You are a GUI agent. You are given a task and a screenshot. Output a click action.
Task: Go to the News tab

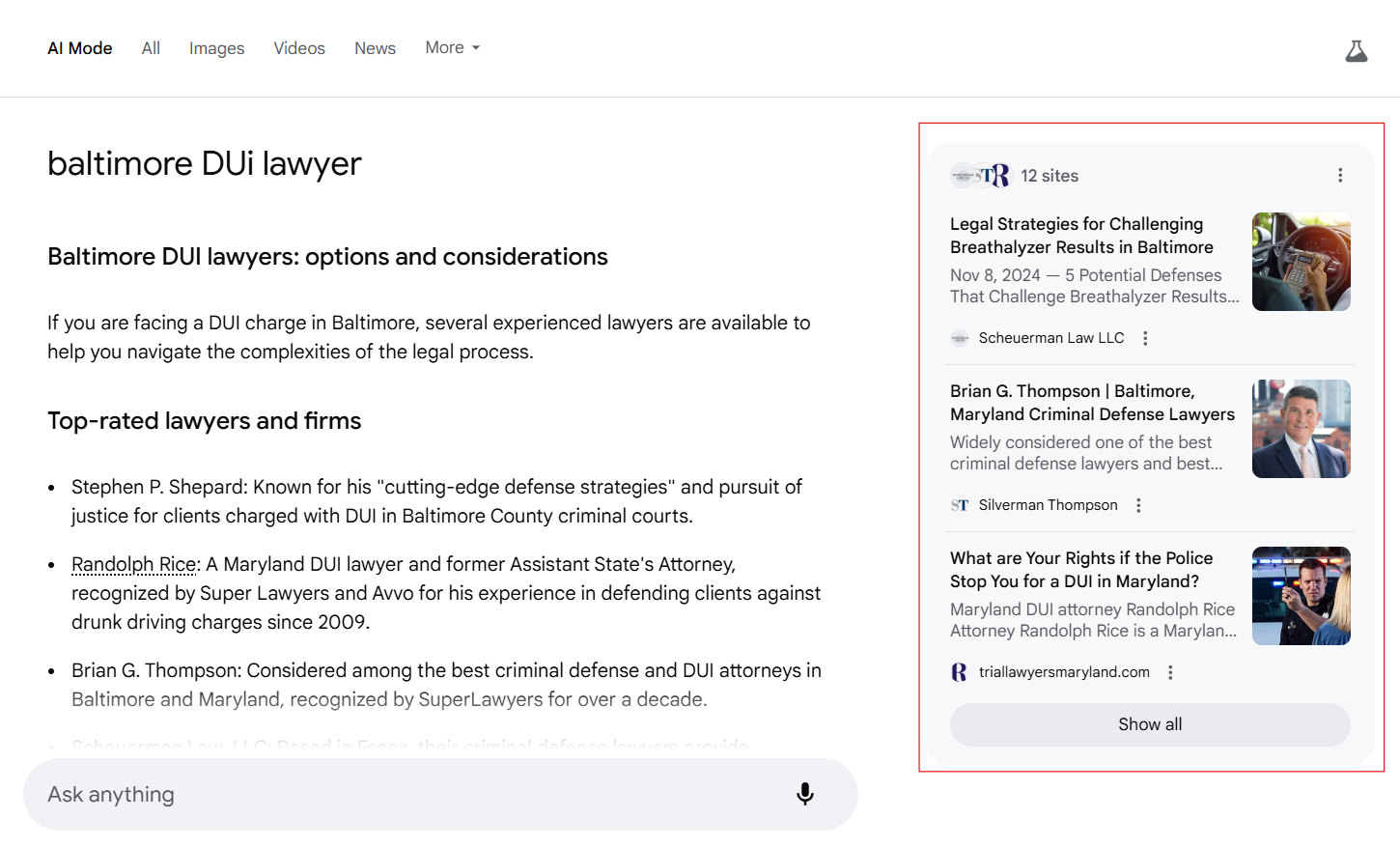(375, 48)
